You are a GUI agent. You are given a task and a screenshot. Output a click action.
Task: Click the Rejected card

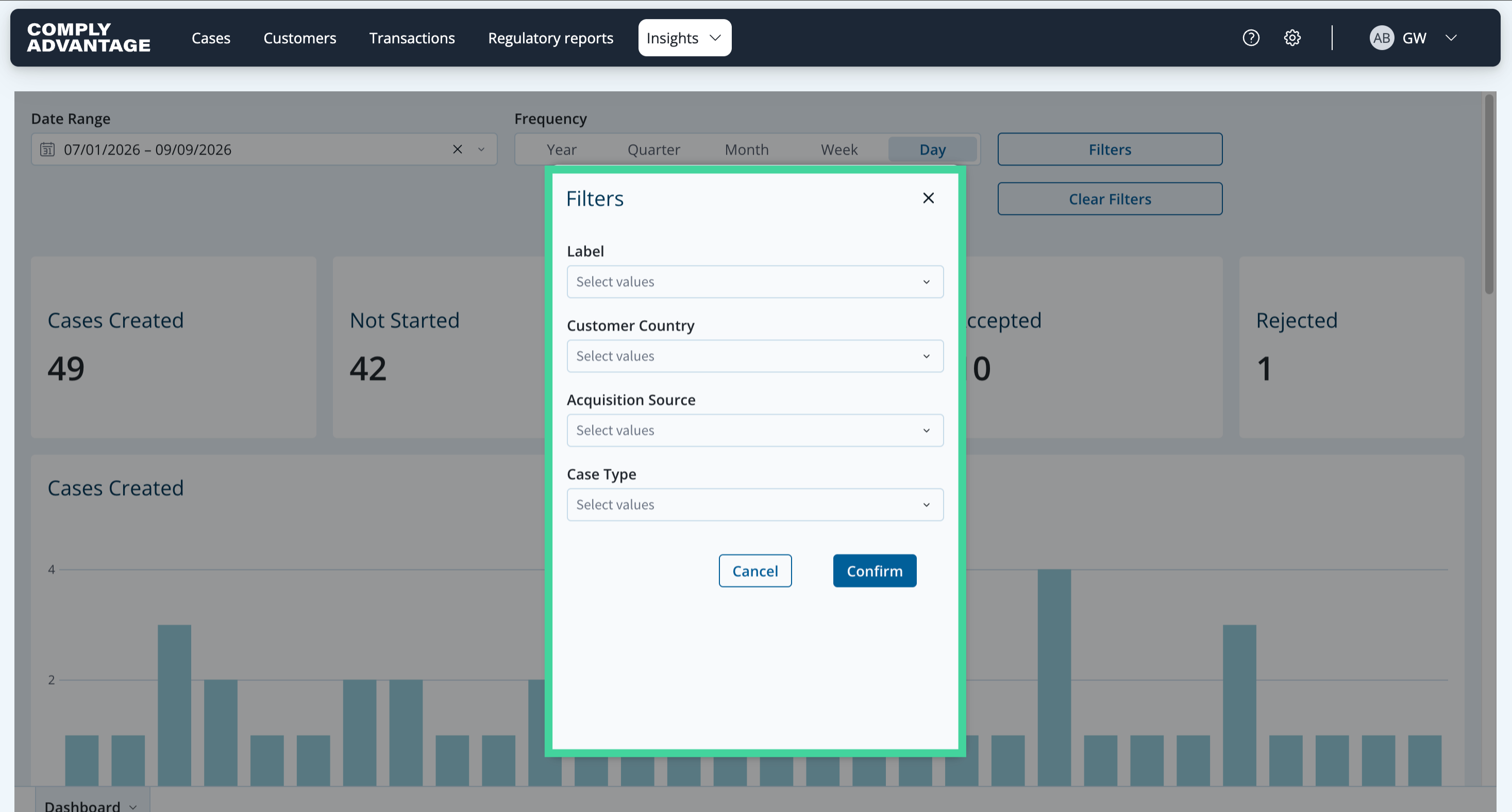(1351, 346)
